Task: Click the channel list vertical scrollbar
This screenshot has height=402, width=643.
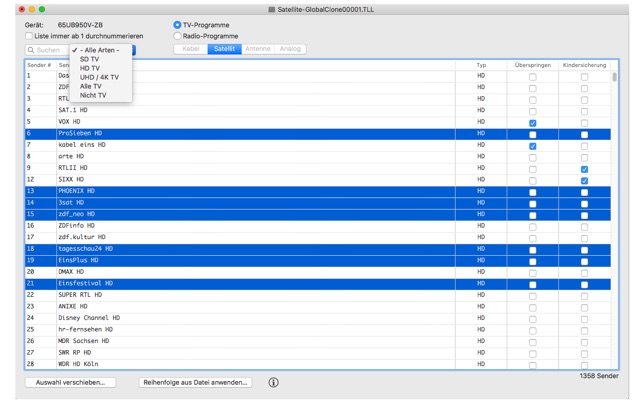Action: [x=614, y=77]
